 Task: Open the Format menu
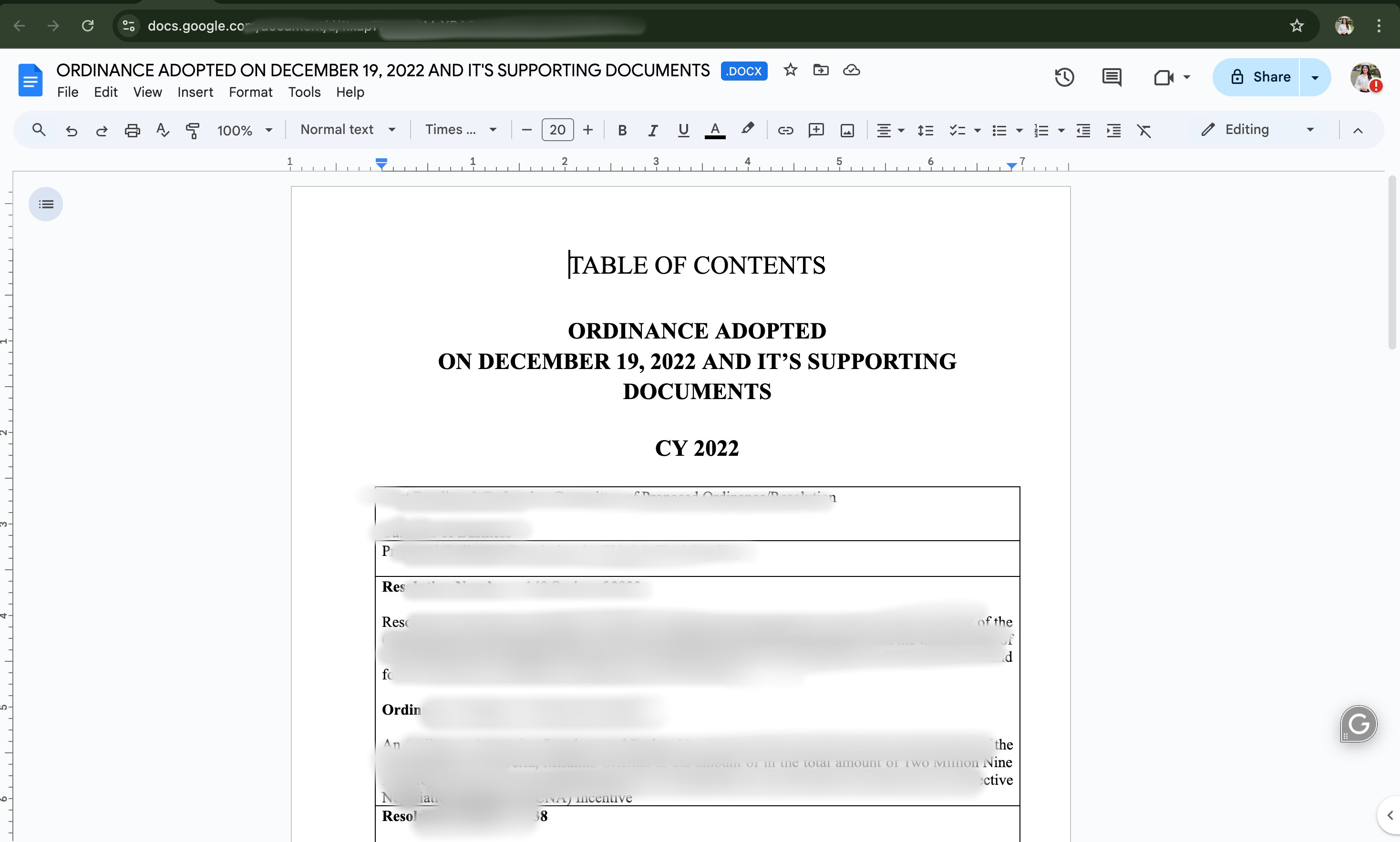pos(250,92)
